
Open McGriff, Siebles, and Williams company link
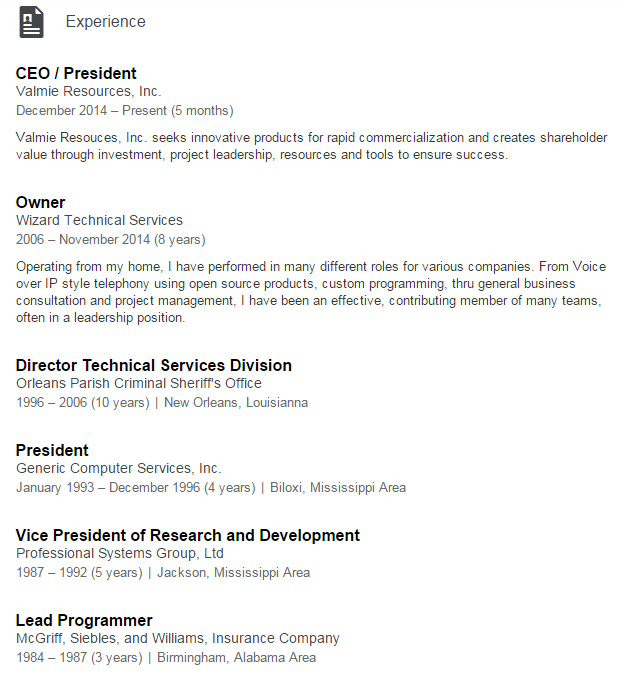click(x=178, y=638)
